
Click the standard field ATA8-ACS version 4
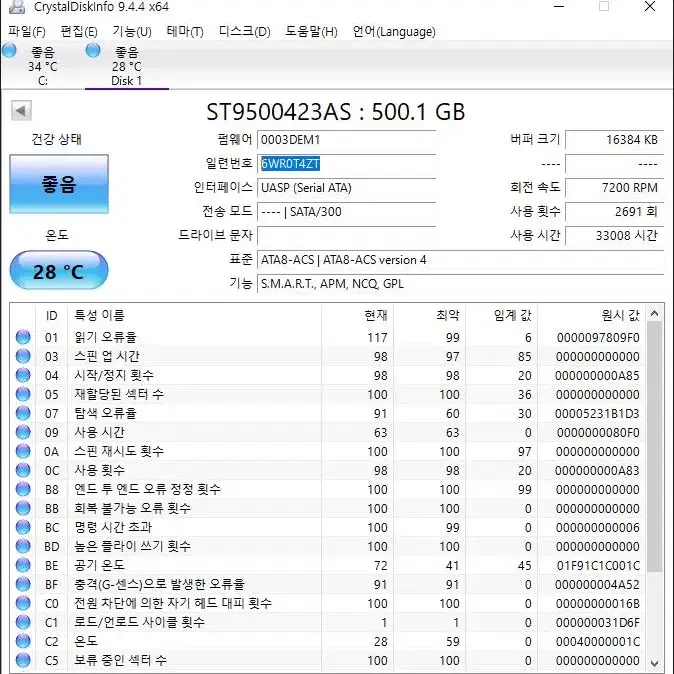pyautogui.click(x=460, y=260)
